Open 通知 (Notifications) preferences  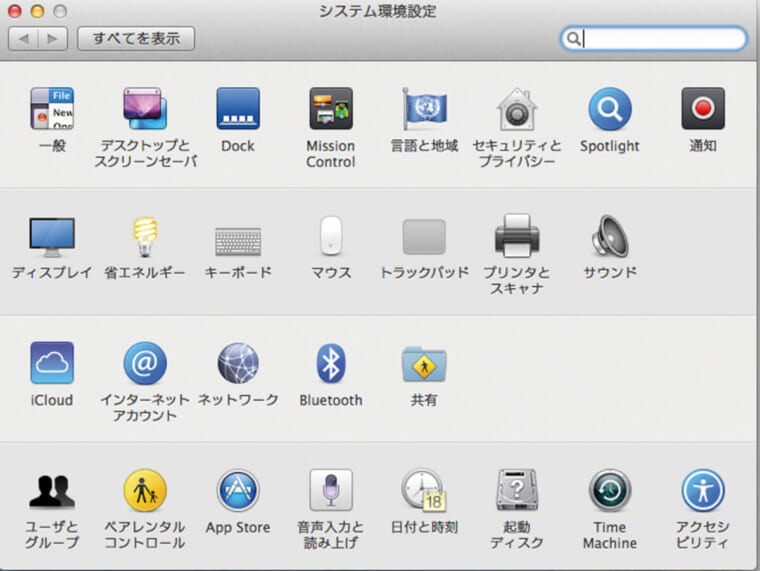pyautogui.click(x=703, y=109)
